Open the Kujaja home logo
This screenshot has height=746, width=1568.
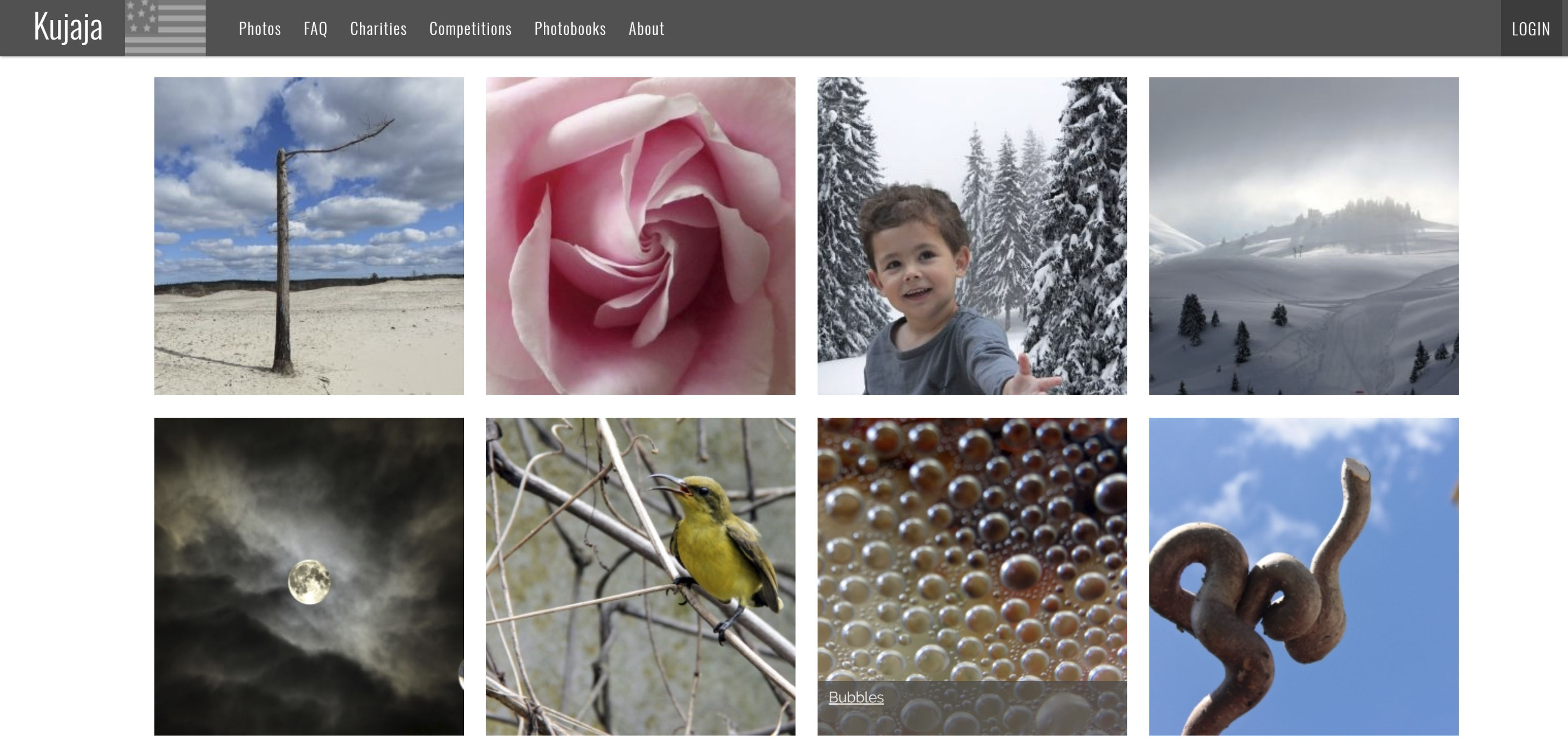coord(68,27)
